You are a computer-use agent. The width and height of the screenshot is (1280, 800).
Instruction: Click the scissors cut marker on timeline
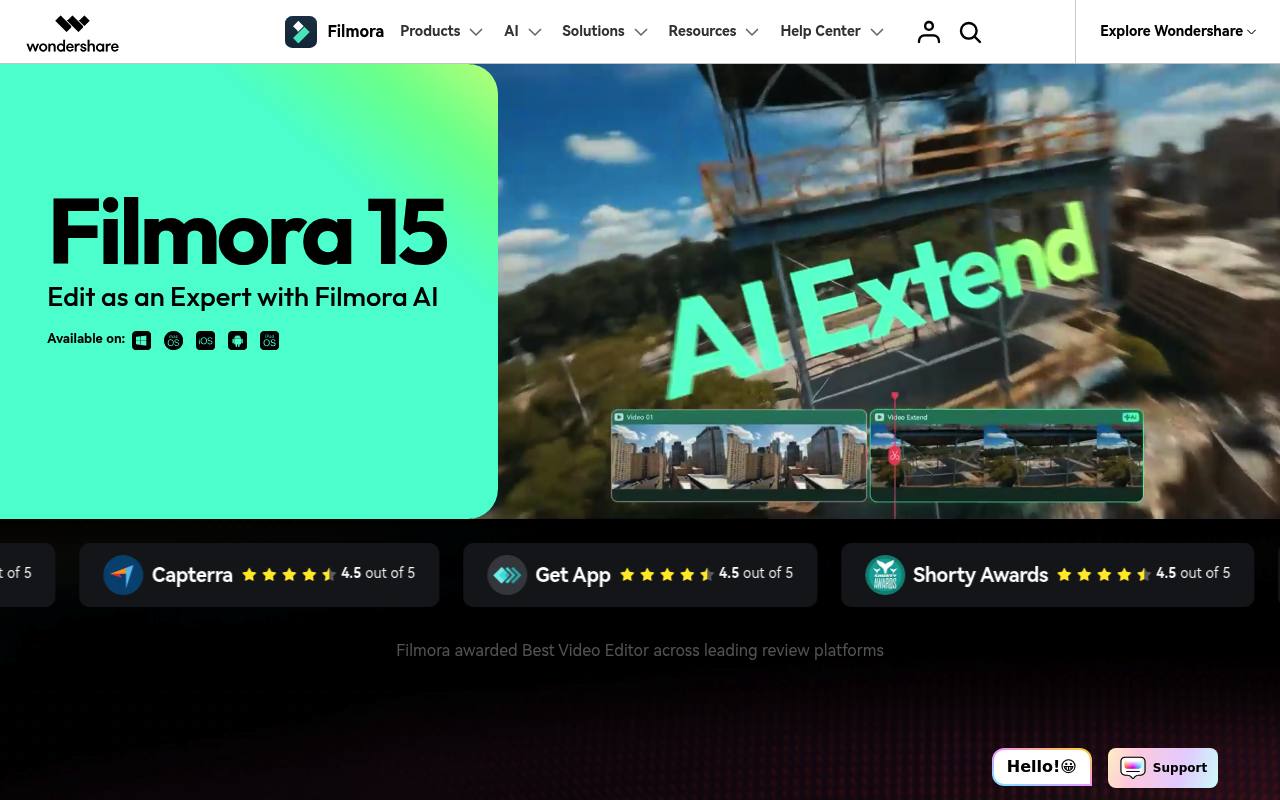tap(895, 455)
